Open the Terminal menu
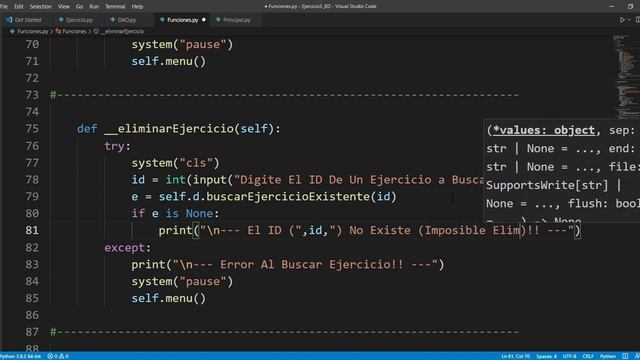Image resolution: width=640 pixels, height=360 pixels. [116, 7]
